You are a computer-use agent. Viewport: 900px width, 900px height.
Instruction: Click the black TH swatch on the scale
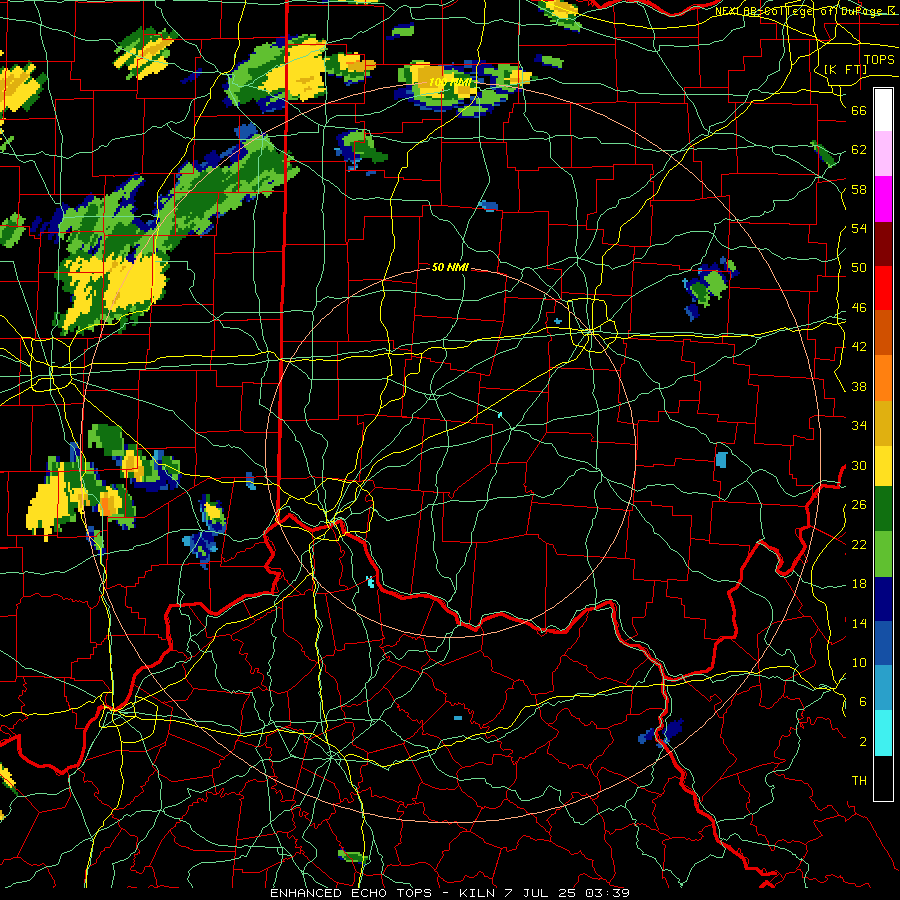[x=883, y=777]
